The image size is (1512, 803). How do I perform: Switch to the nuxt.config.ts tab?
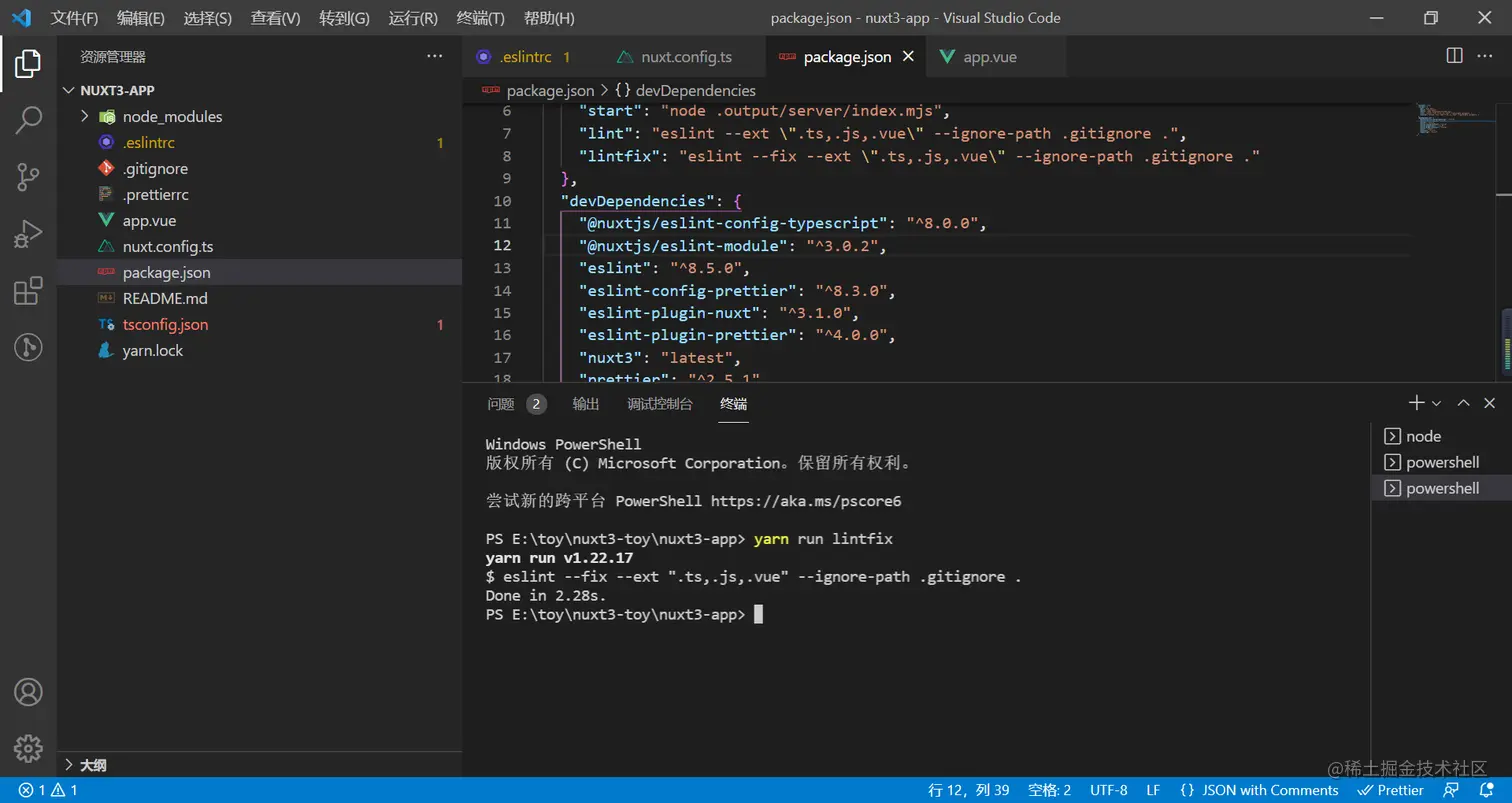(x=686, y=57)
